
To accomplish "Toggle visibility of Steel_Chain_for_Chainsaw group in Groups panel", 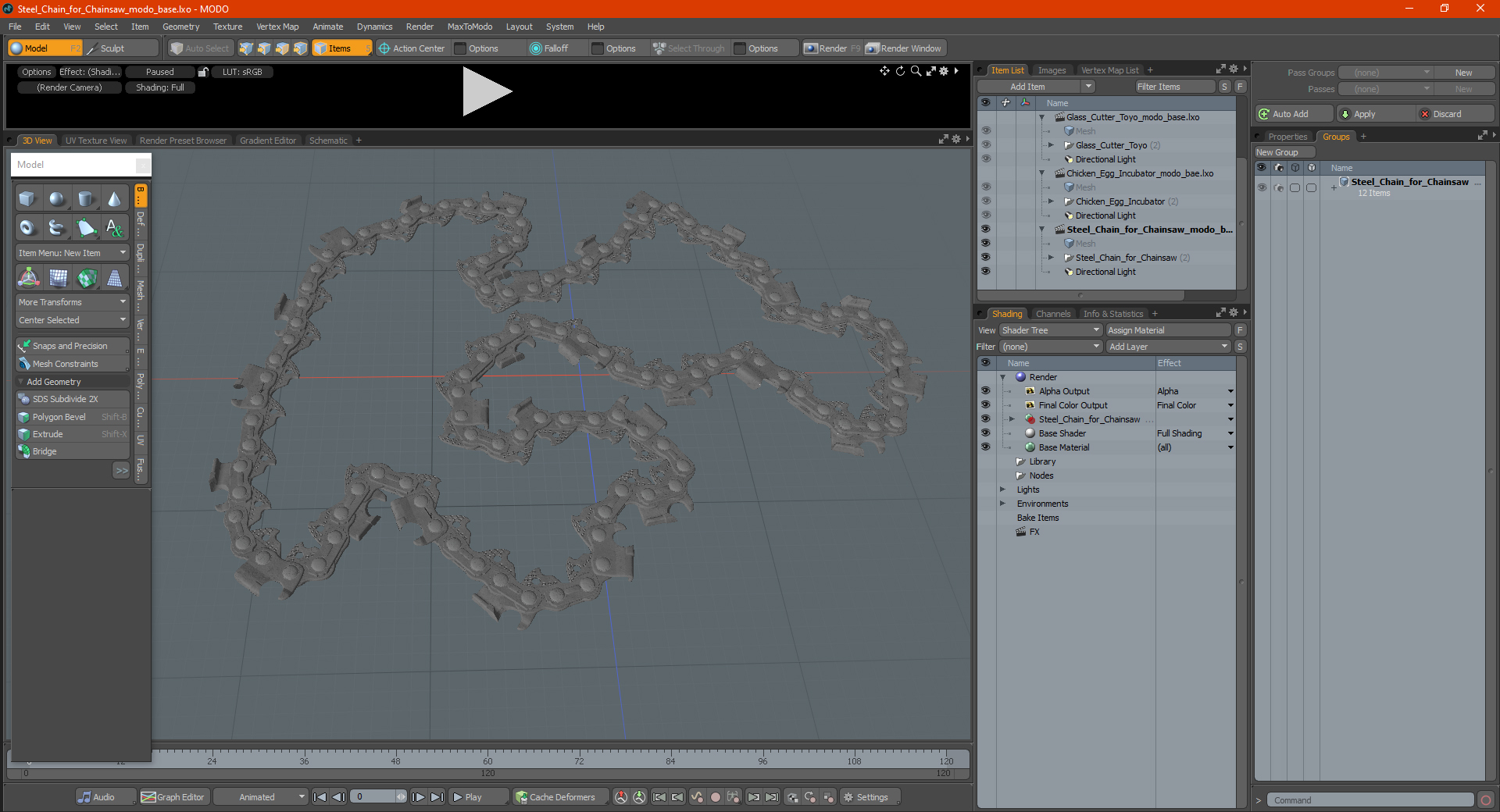I will pos(1262,187).
